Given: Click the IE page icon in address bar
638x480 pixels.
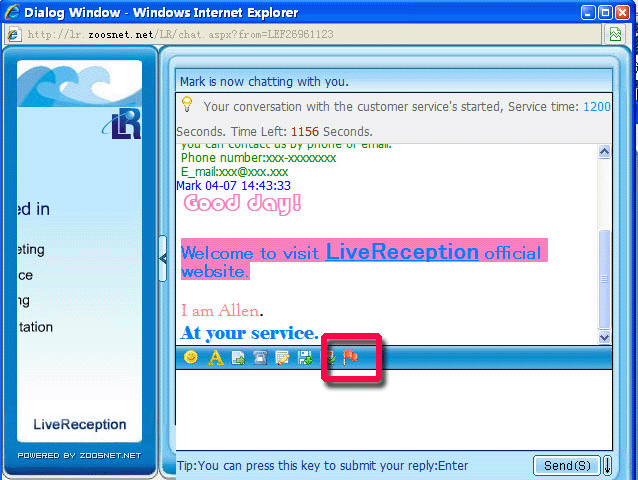Looking at the screenshot, I should [13, 35].
